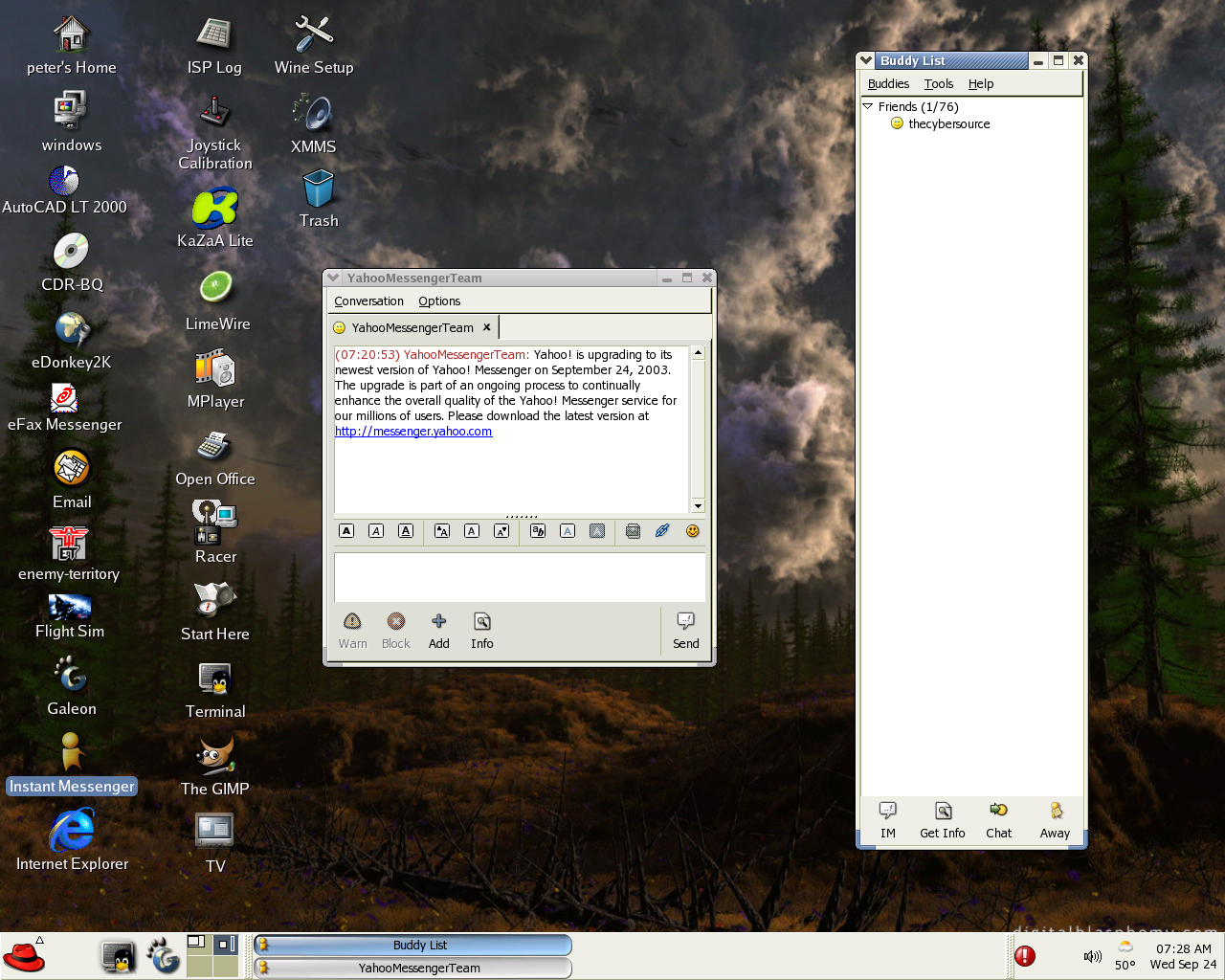Launch KaZaA Lite desktop icon
1225x980 pixels.
[x=214, y=219]
